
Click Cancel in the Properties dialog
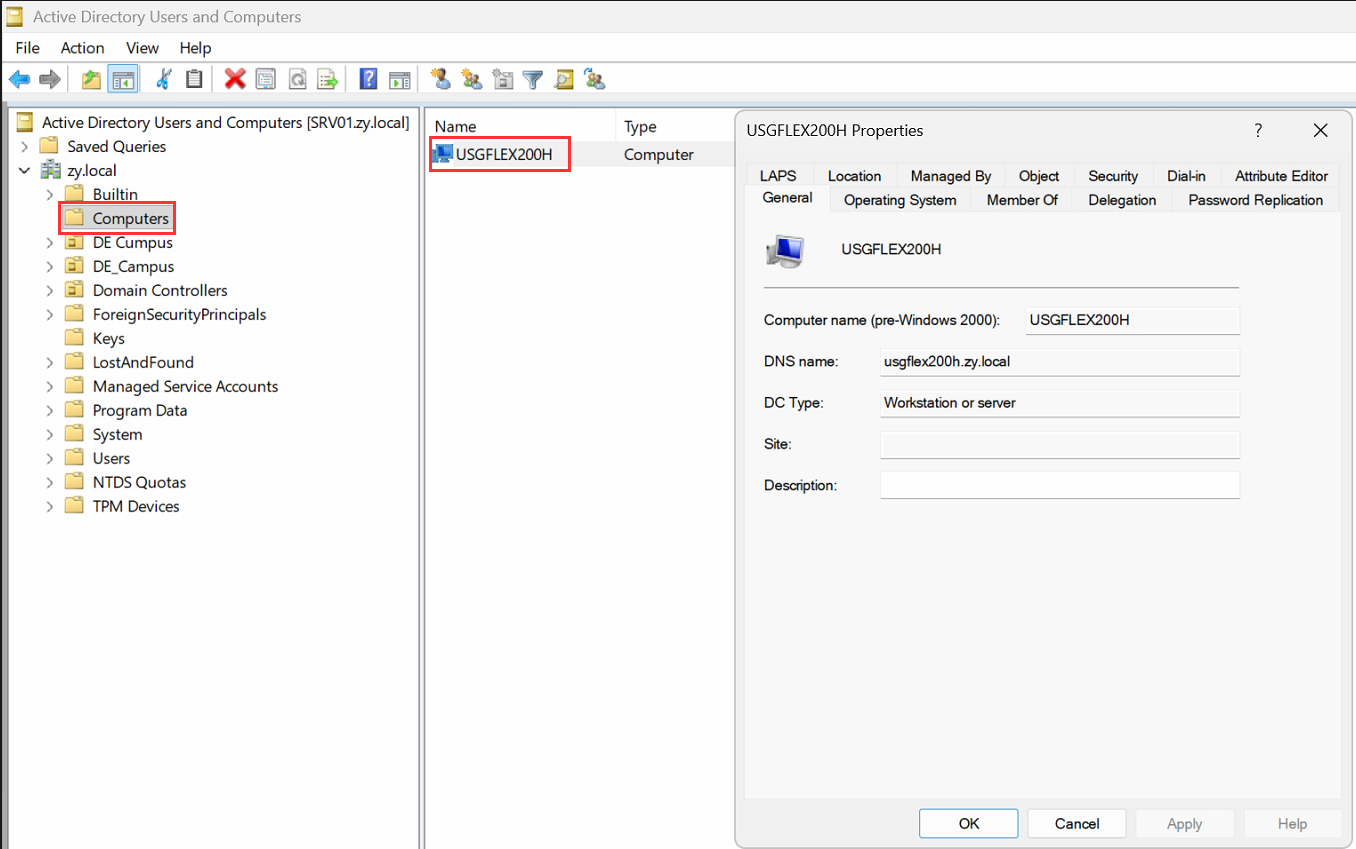pyautogui.click(x=1077, y=824)
